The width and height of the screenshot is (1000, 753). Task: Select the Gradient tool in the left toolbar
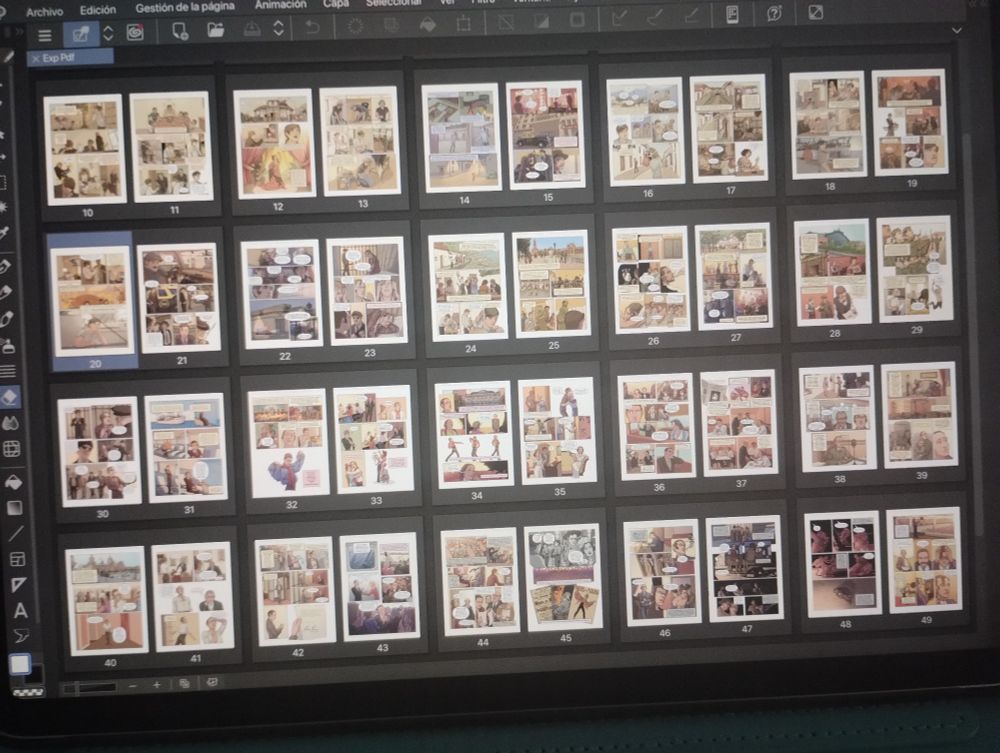point(15,508)
